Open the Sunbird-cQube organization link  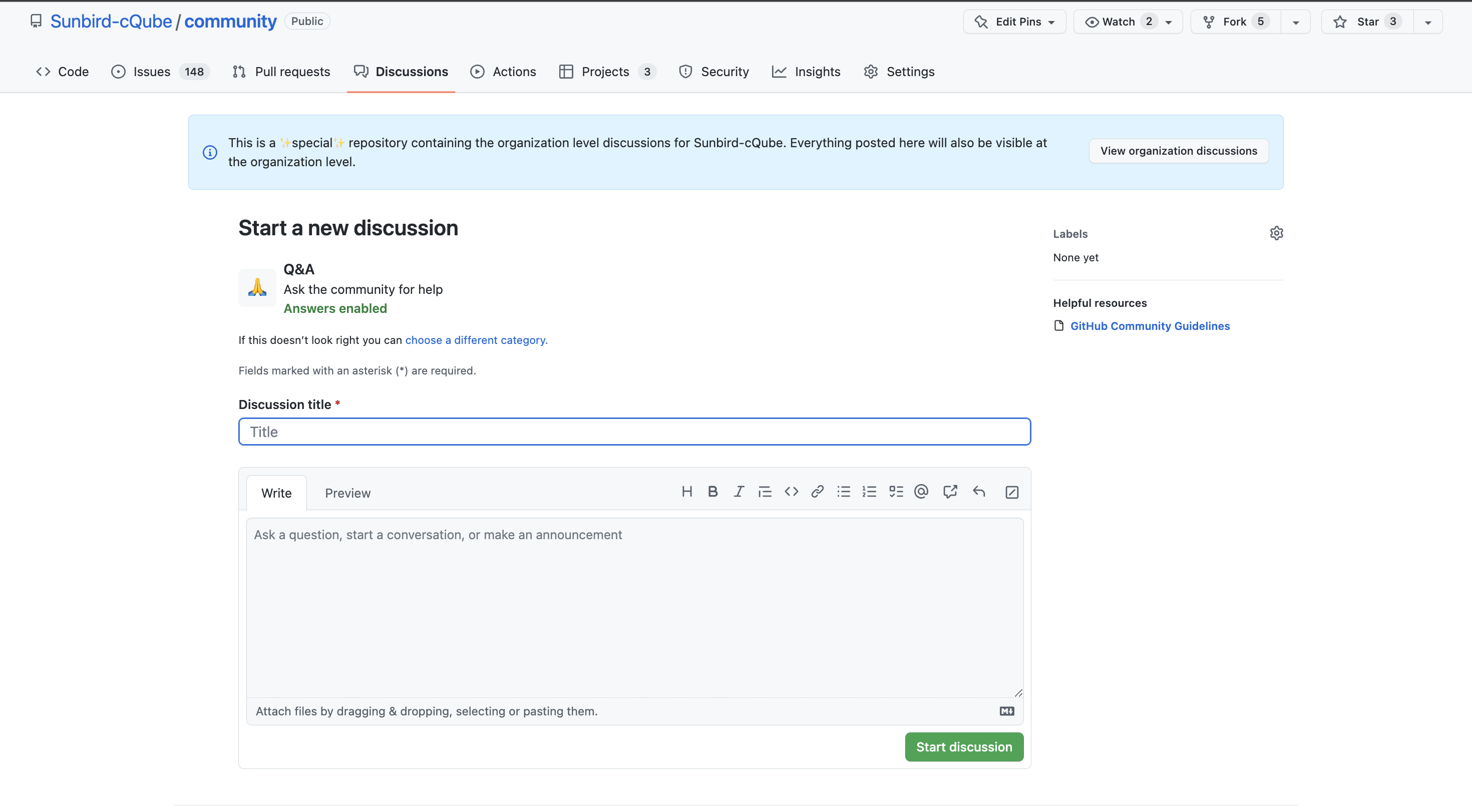pos(111,21)
